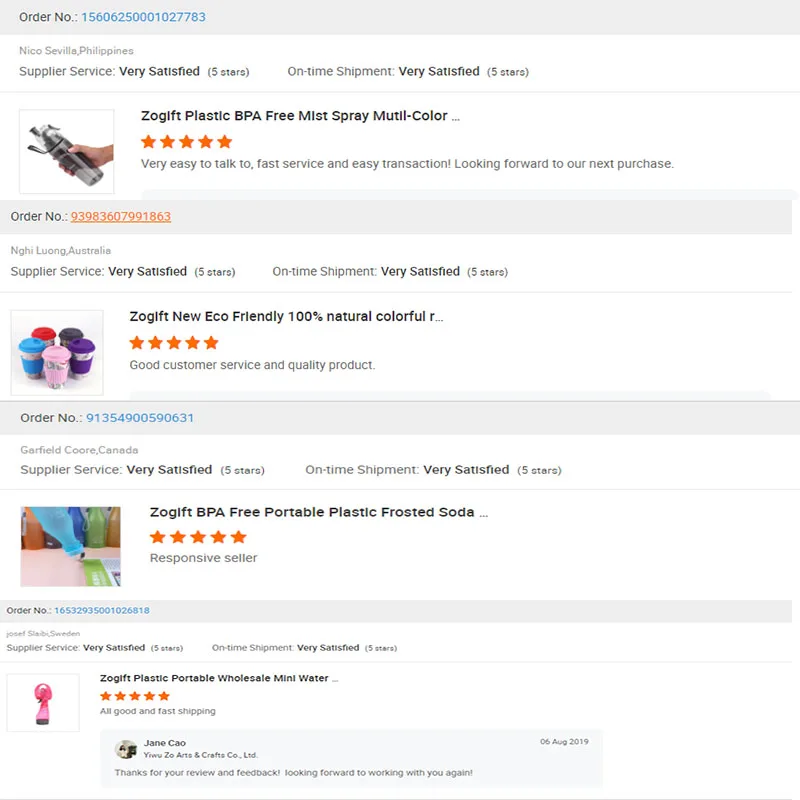This screenshot has height=800, width=800.
Task: Open Zogift Plastic Portable Mini Water title
Action: click(x=219, y=678)
